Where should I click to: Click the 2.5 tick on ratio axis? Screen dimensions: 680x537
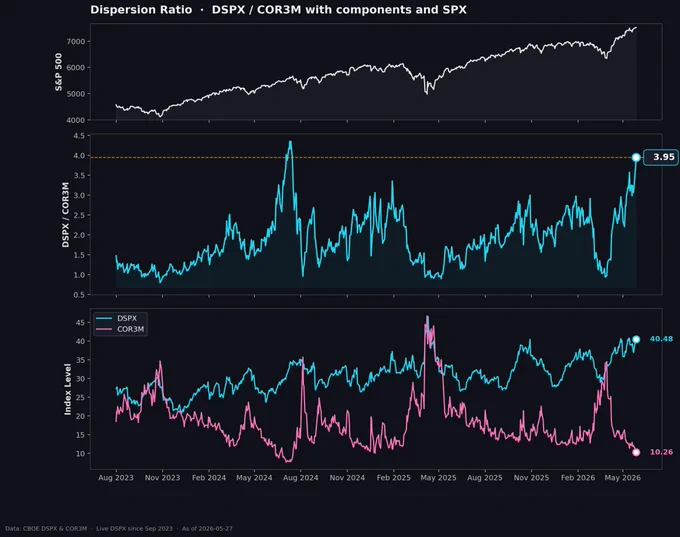click(x=79, y=215)
